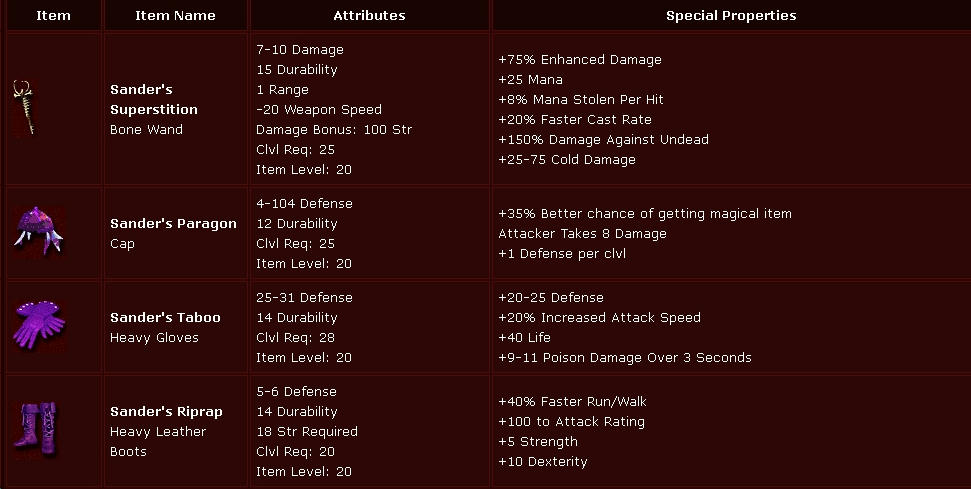
Task: Click the purple Heavy Leather Boots icon
Action: [x=36, y=430]
